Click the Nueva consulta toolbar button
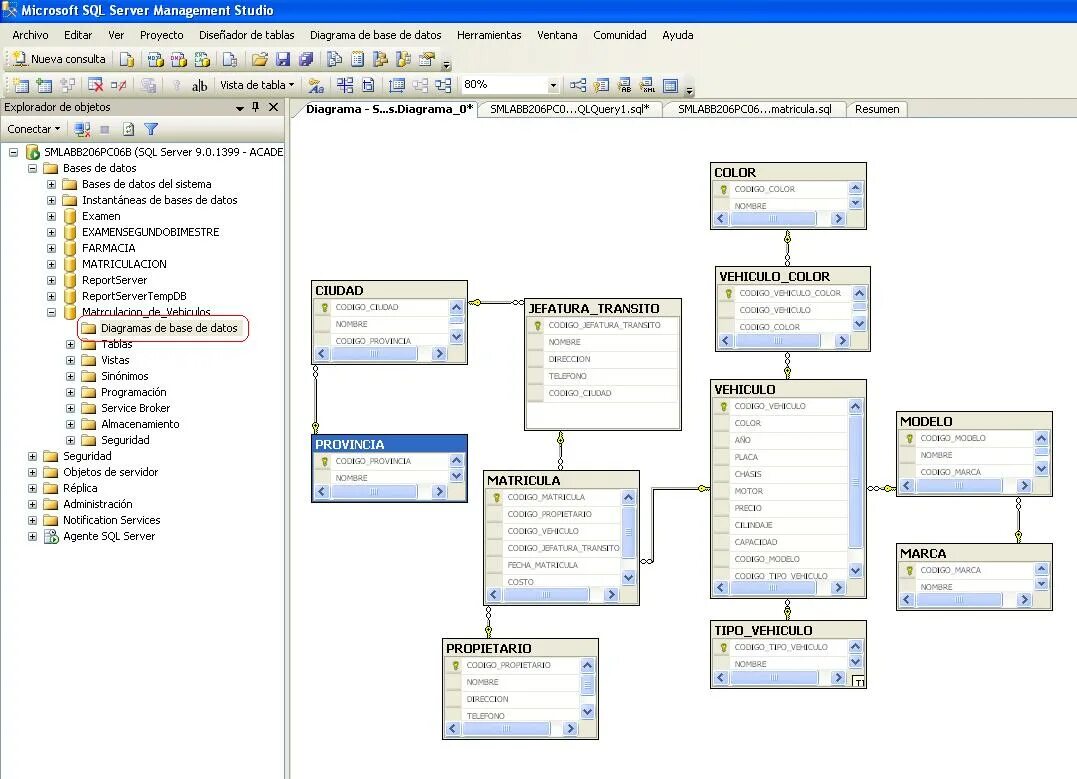The image size is (1077, 779). point(59,59)
